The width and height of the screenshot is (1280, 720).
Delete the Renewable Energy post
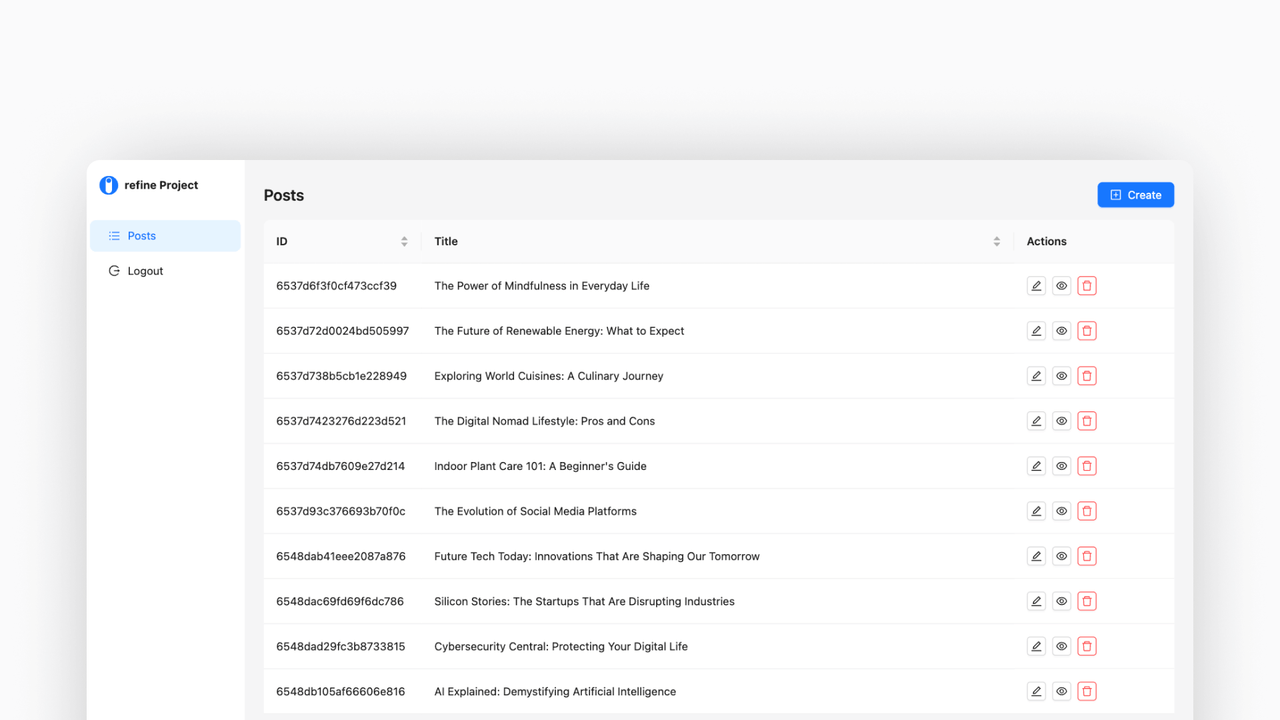click(x=1087, y=331)
